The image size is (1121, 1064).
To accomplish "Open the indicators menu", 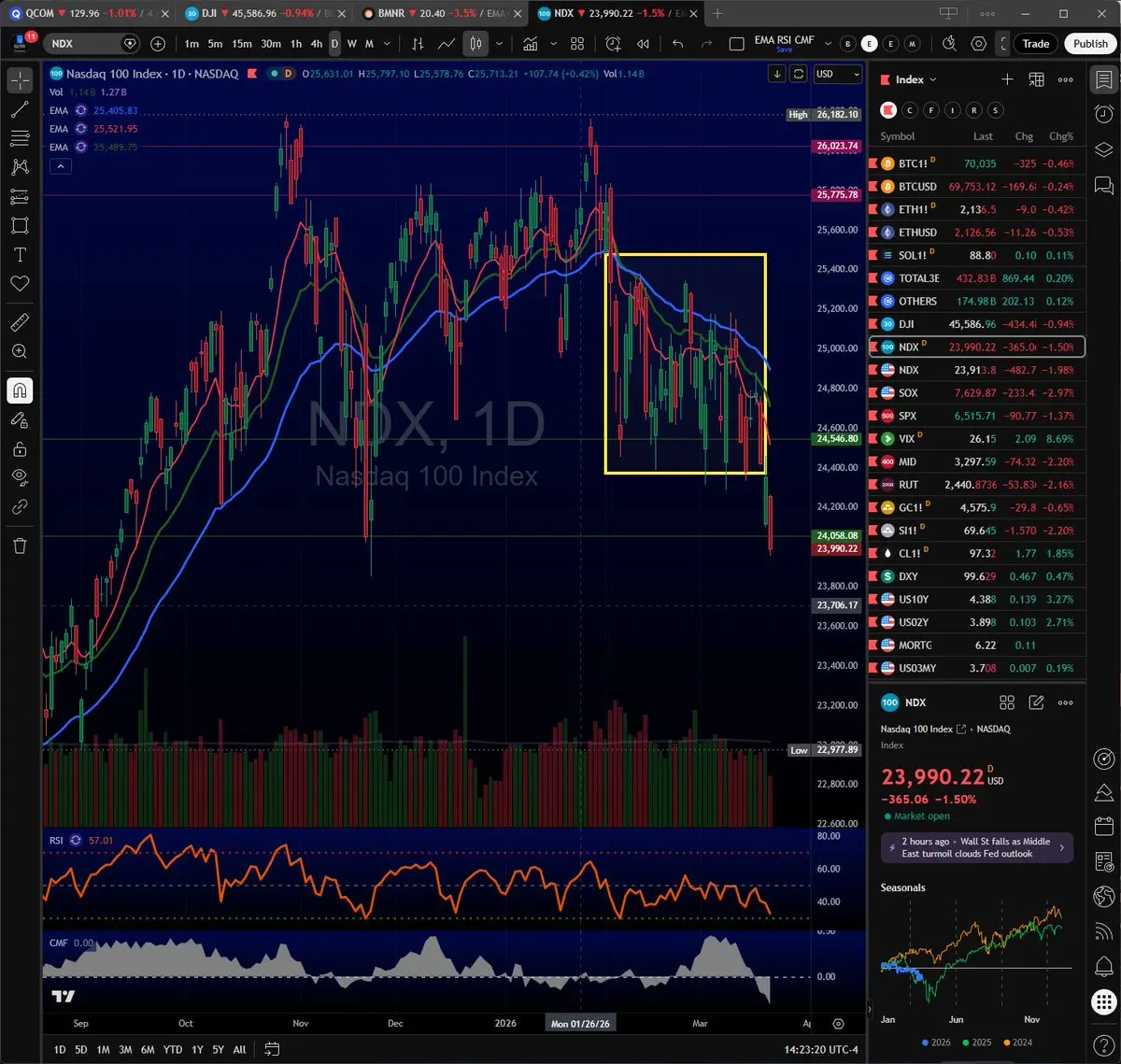I will pos(531,44).
